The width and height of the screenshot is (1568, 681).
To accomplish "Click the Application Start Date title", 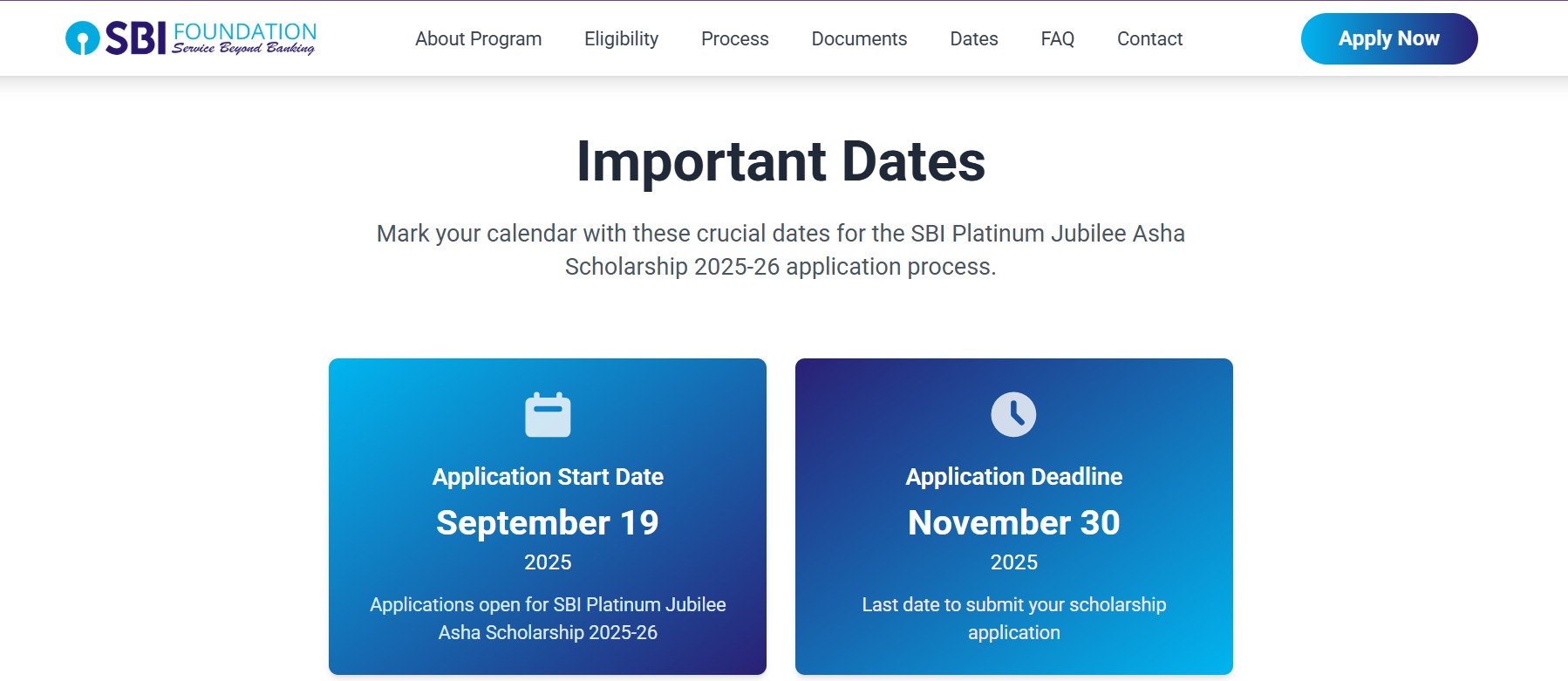I will (x=548, y=477).
